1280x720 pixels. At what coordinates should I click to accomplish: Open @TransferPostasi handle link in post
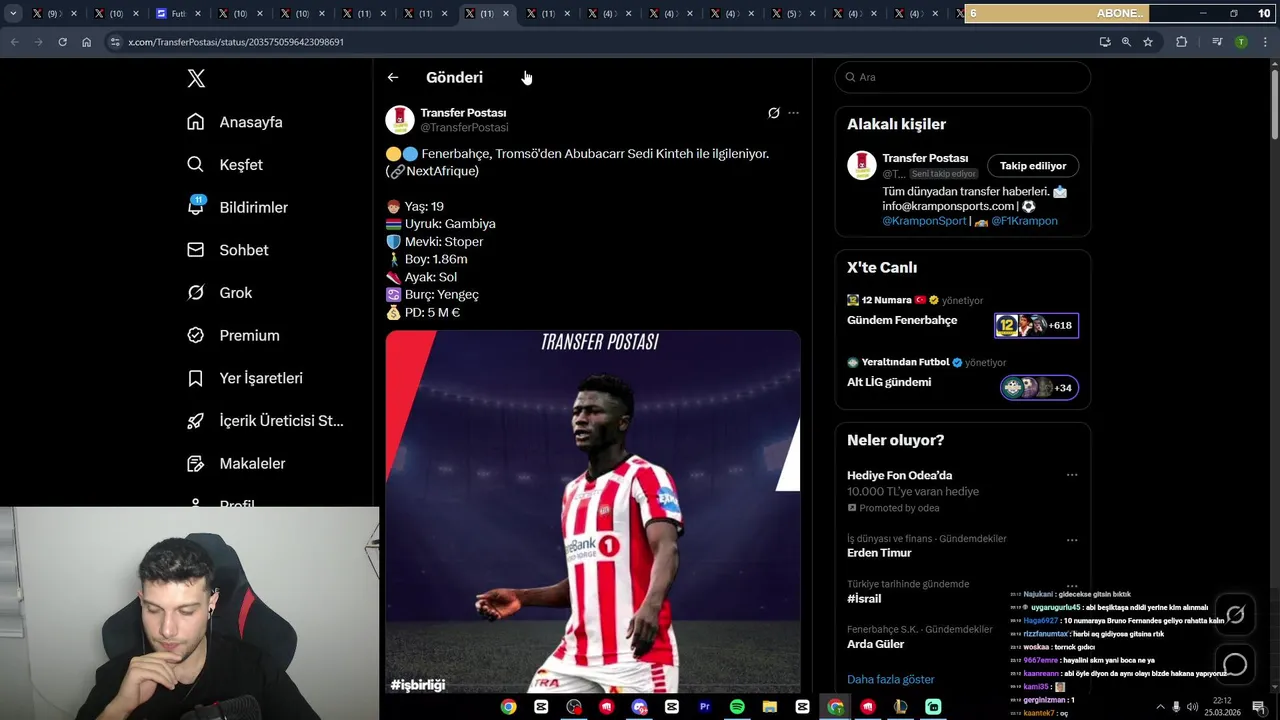[464, 128]
